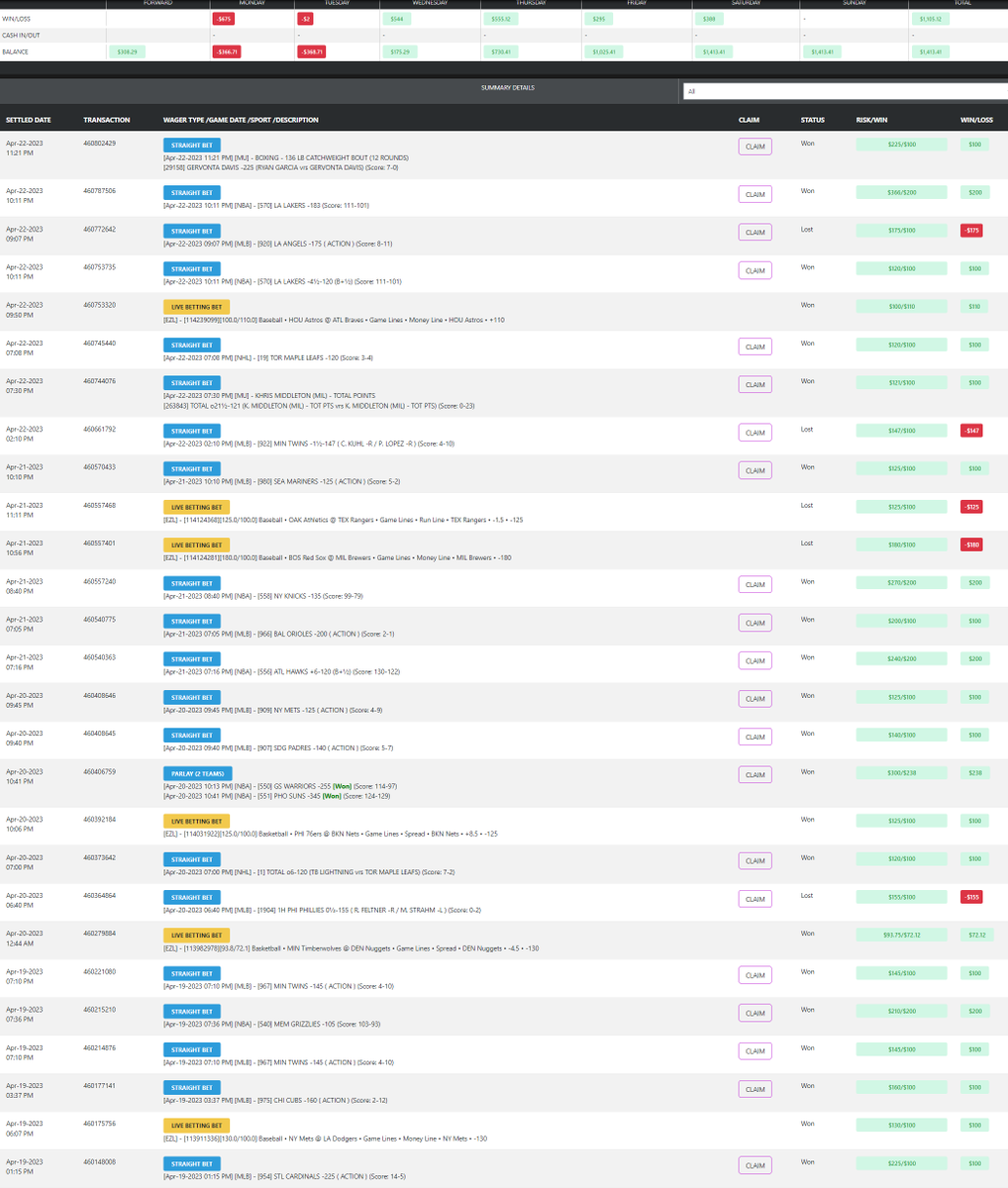Claim the NY Knicks -135 bet
Viewport: 1008px width, 1188px height.
coord(755,585)
